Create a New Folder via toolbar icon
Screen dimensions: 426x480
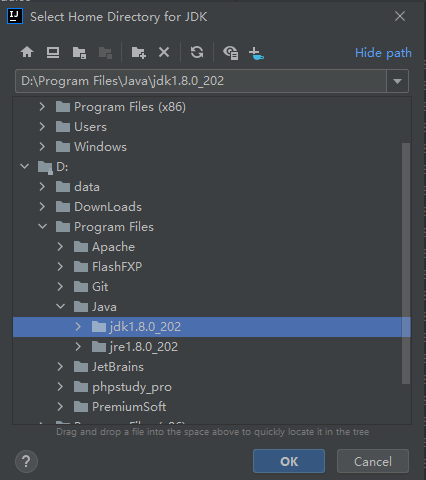tap(139, 52)
